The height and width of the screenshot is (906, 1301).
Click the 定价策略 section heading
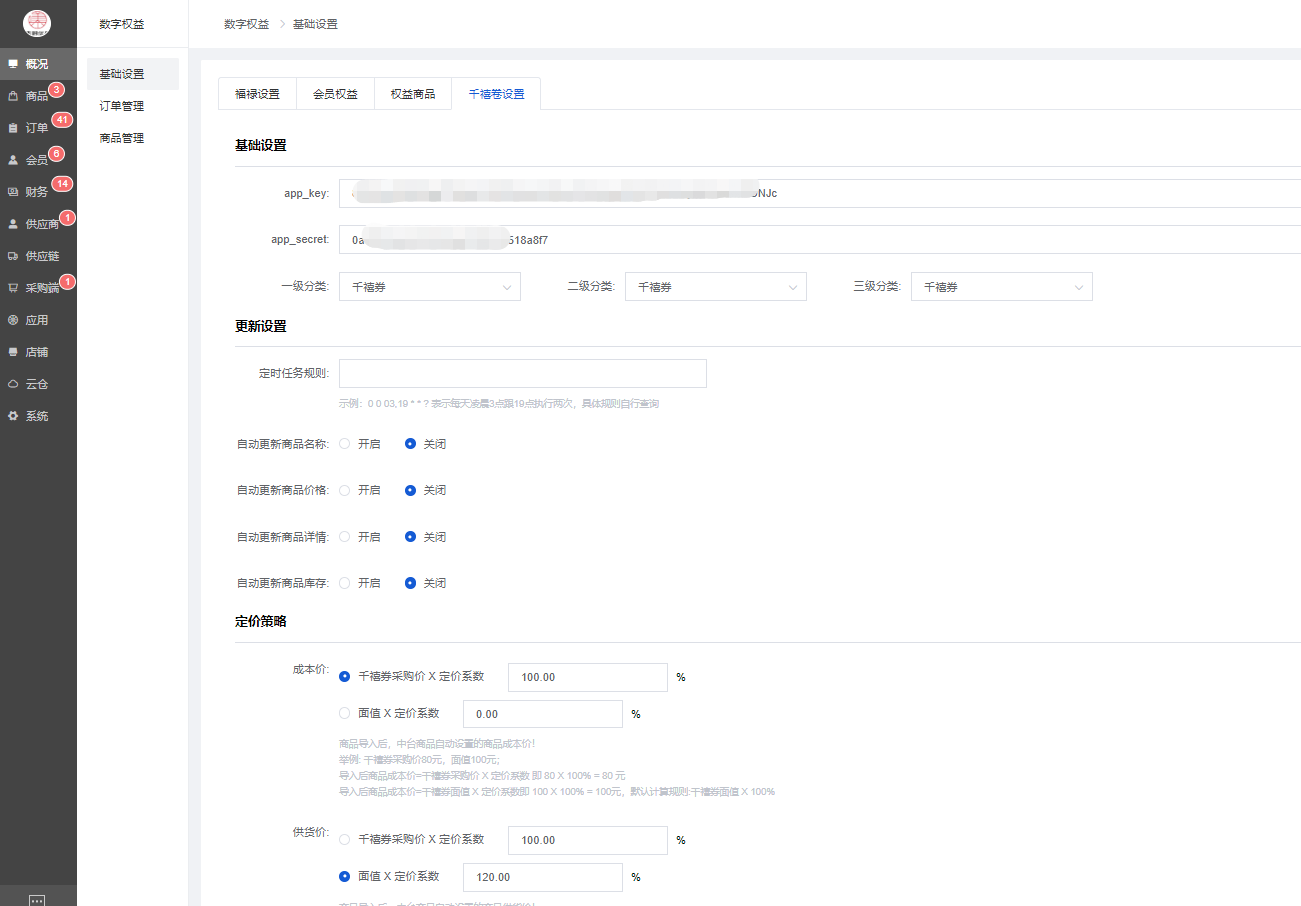point(261,621)
